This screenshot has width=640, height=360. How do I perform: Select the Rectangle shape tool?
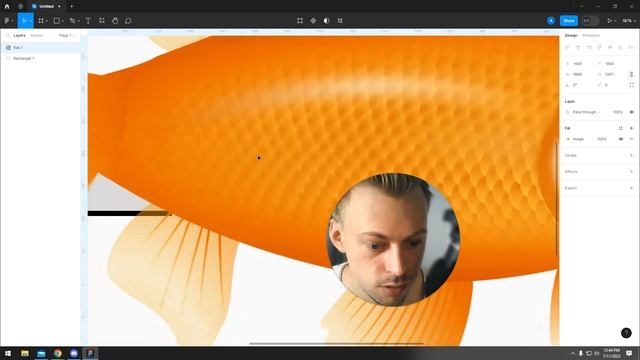[57, 20]
